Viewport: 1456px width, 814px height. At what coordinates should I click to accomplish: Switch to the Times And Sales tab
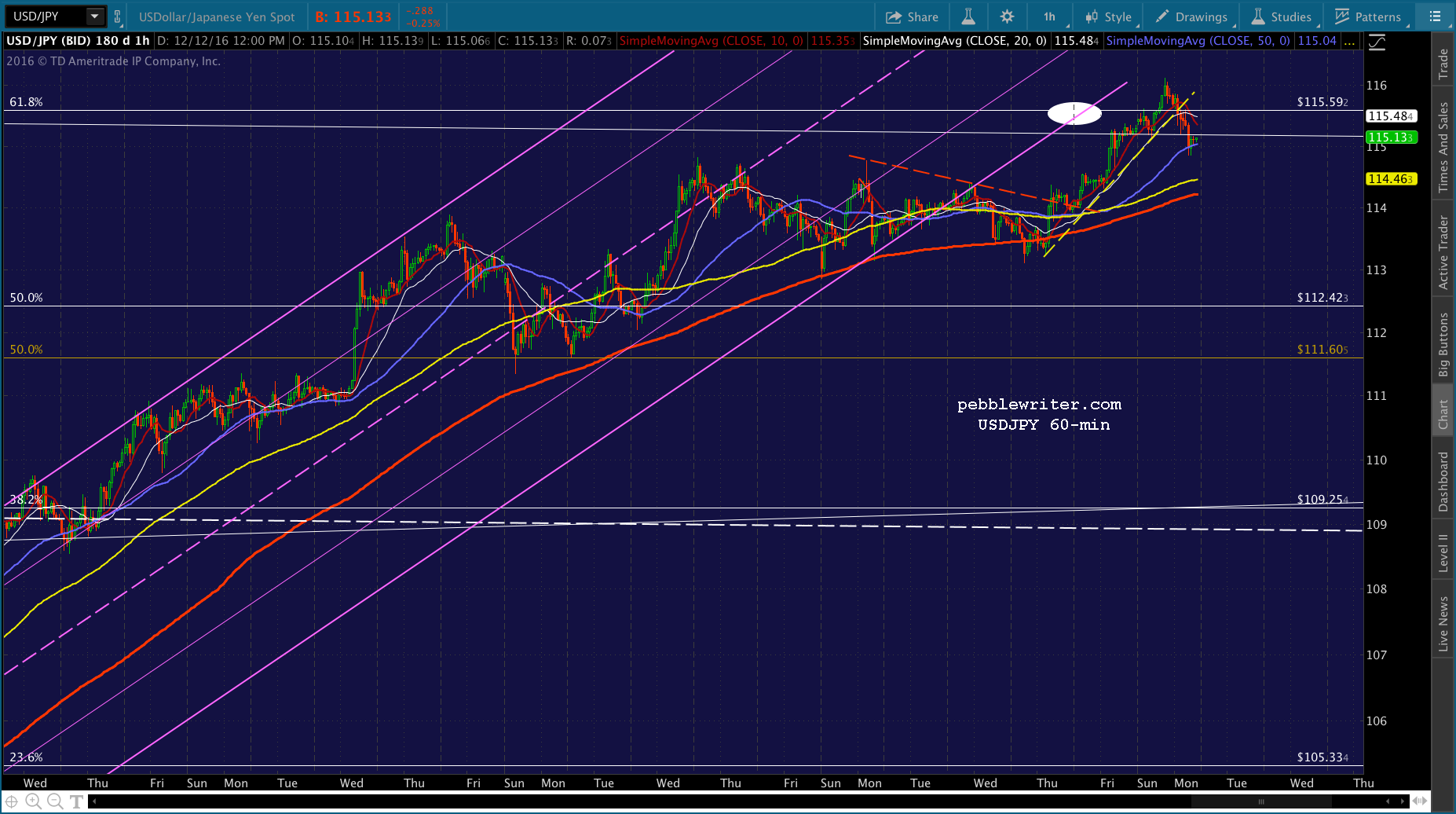pos(1443,147)
